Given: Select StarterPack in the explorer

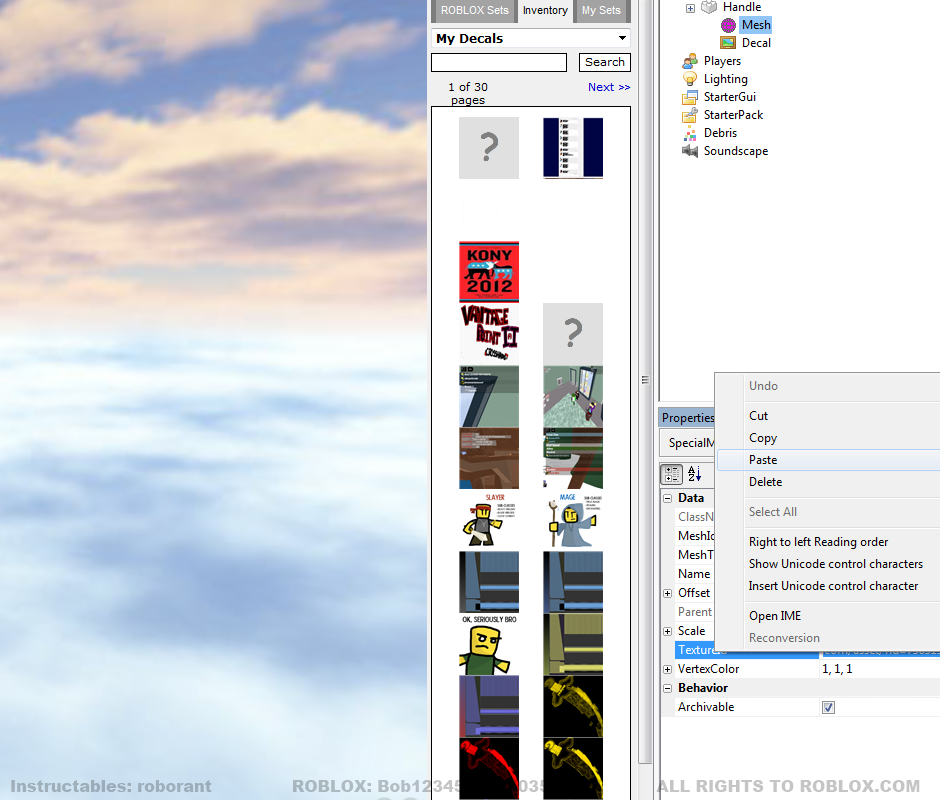Looking at the screenshot, I should [x=733, y=115].
